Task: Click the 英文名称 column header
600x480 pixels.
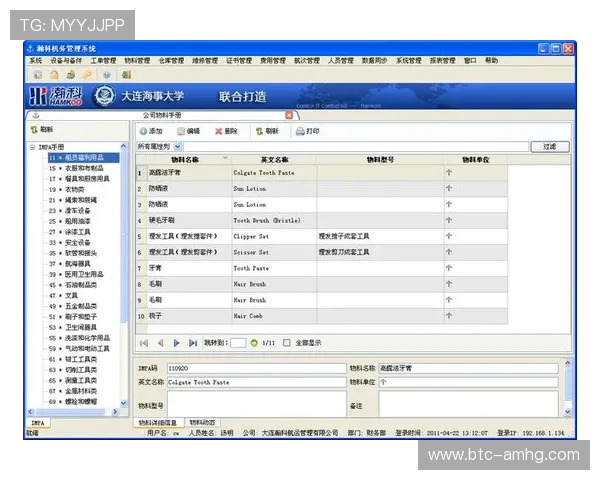Action: (x=274, y=160)
